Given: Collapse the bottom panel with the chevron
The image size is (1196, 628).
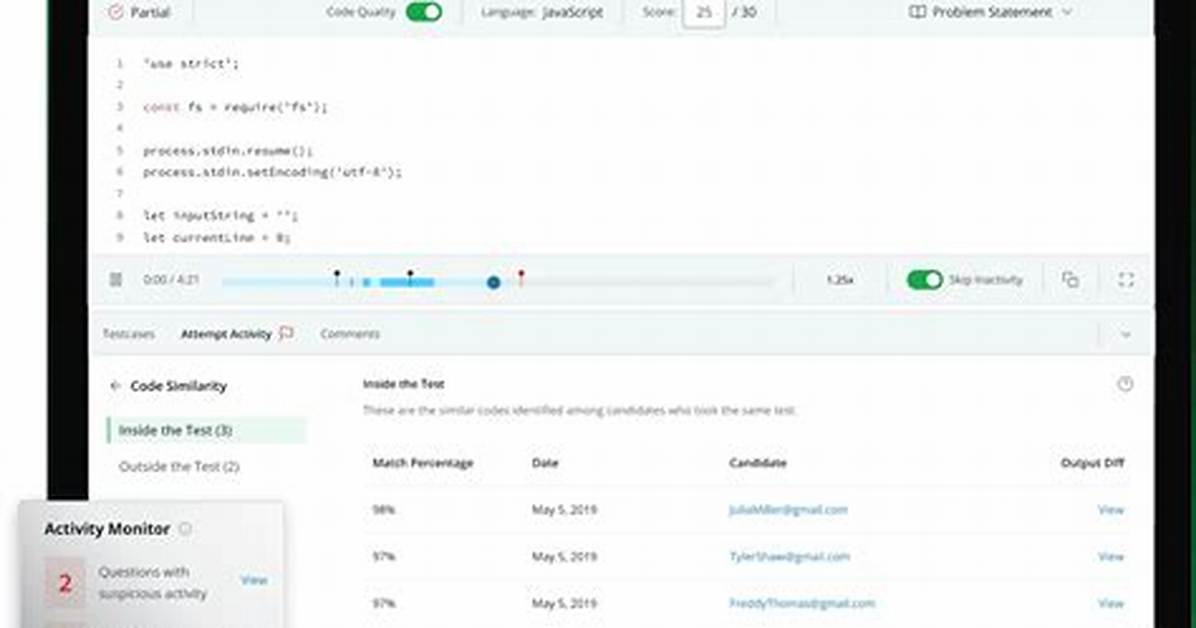Looking at the screenshot, I should click(1126, 334).
